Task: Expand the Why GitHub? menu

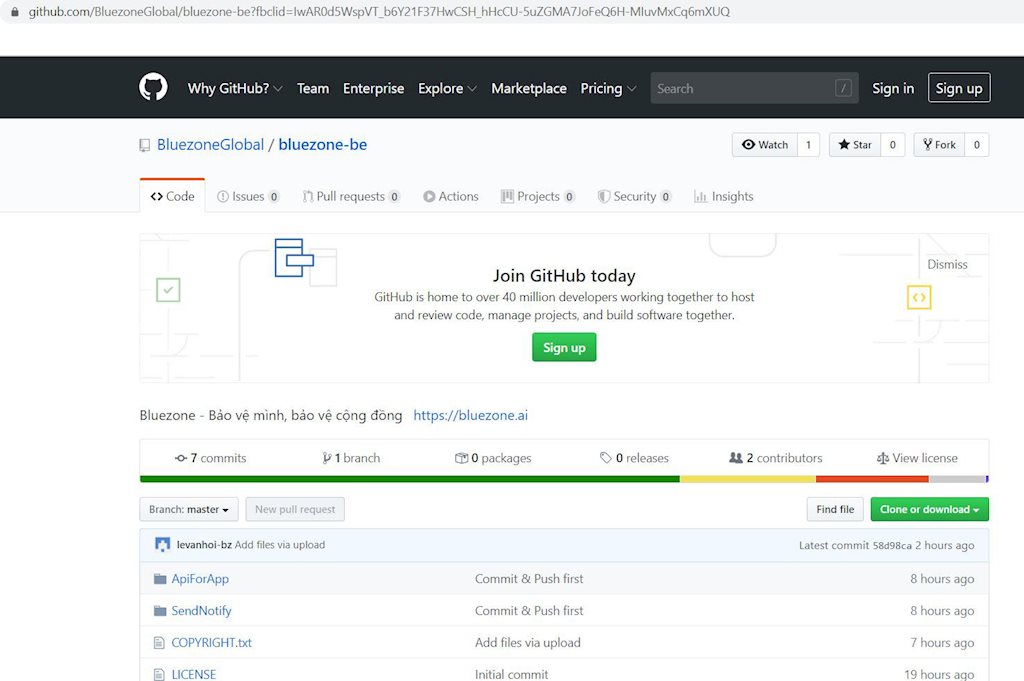Action: [235, 88]
